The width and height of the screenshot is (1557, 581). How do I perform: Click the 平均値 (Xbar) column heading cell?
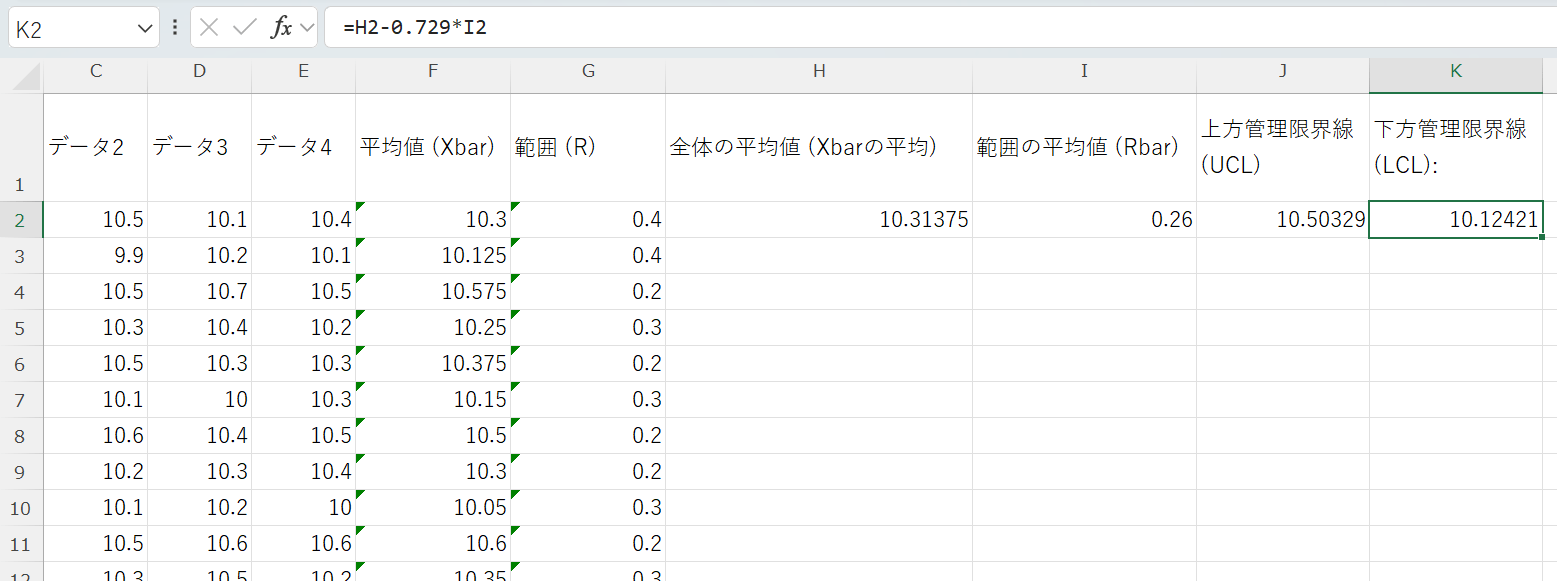pyautogui.click(x=432, y=146)
